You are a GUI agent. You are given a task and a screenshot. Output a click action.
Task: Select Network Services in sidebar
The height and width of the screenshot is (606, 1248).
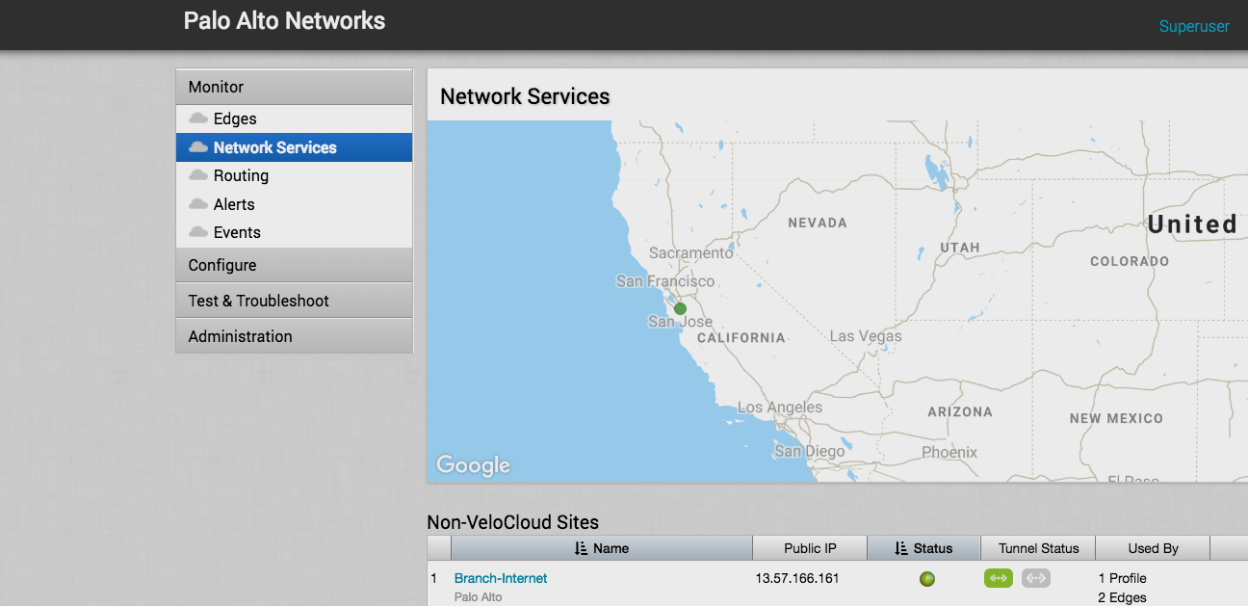click(x=294, y=147)
